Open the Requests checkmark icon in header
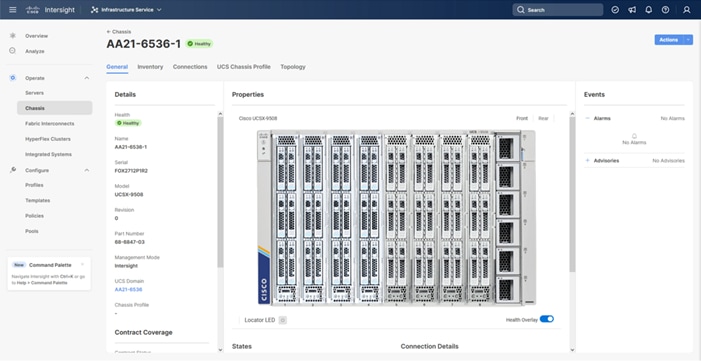The height and width of the screenshot is (361, 701). (x=615, y=10)
